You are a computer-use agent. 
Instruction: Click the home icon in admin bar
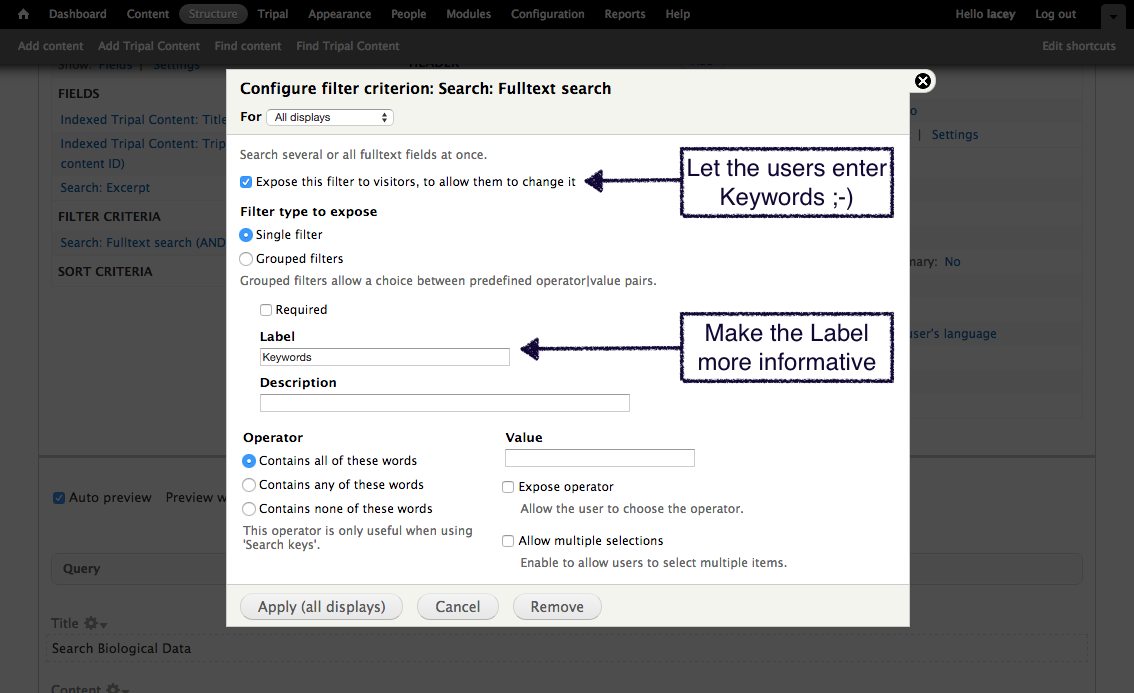click(x=24, y=14)
